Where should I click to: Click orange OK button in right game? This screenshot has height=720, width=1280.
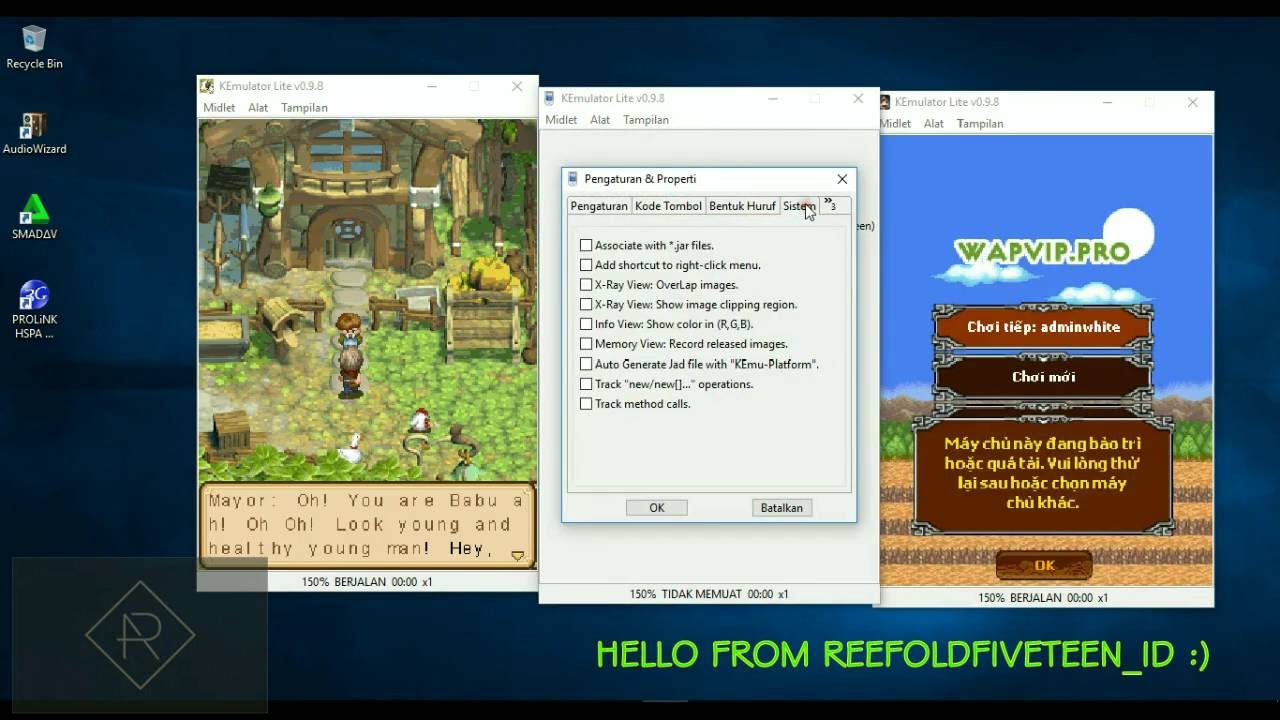point(1044,566)
